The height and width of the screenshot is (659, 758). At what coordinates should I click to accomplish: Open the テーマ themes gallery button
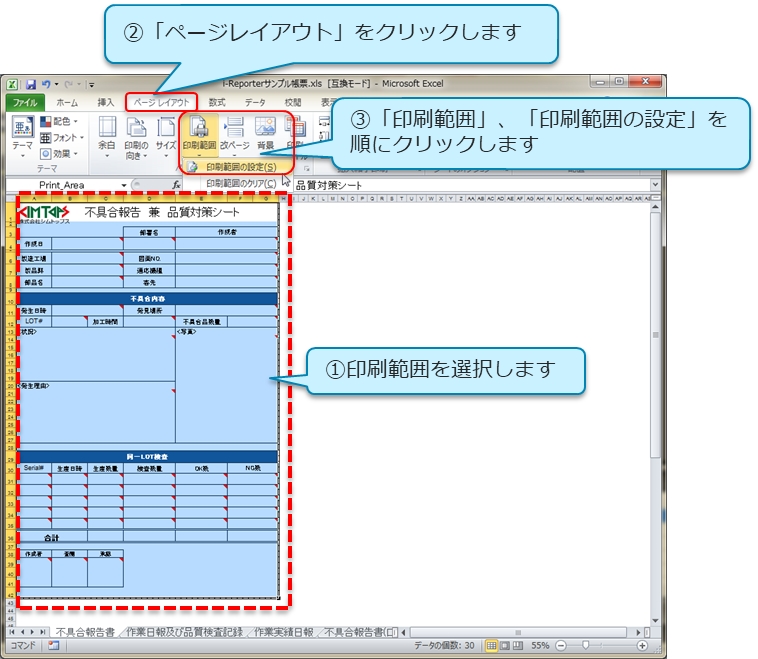tap(22, 137)
